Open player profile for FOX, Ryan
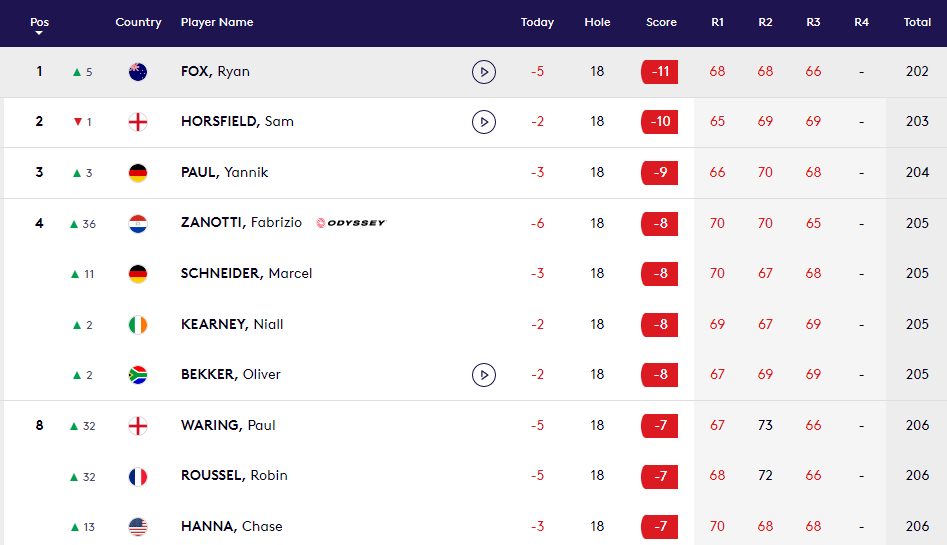Screen dimensions: 947x545 215,72
